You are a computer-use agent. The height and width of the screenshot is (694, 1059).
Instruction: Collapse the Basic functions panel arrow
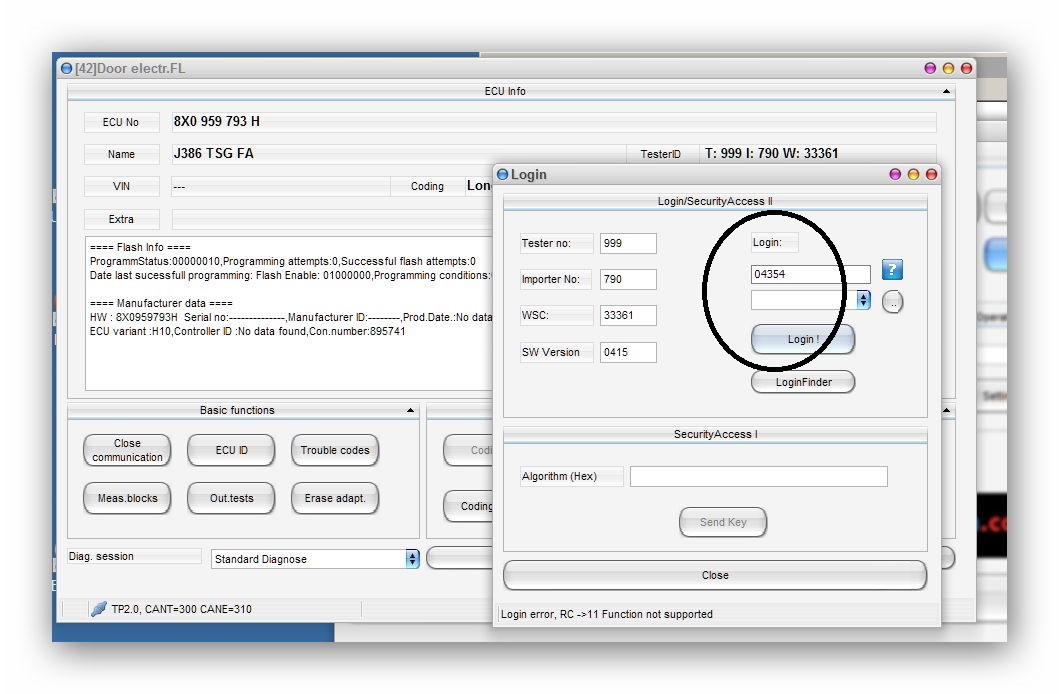pyautogui.click(x=410, y=410)
